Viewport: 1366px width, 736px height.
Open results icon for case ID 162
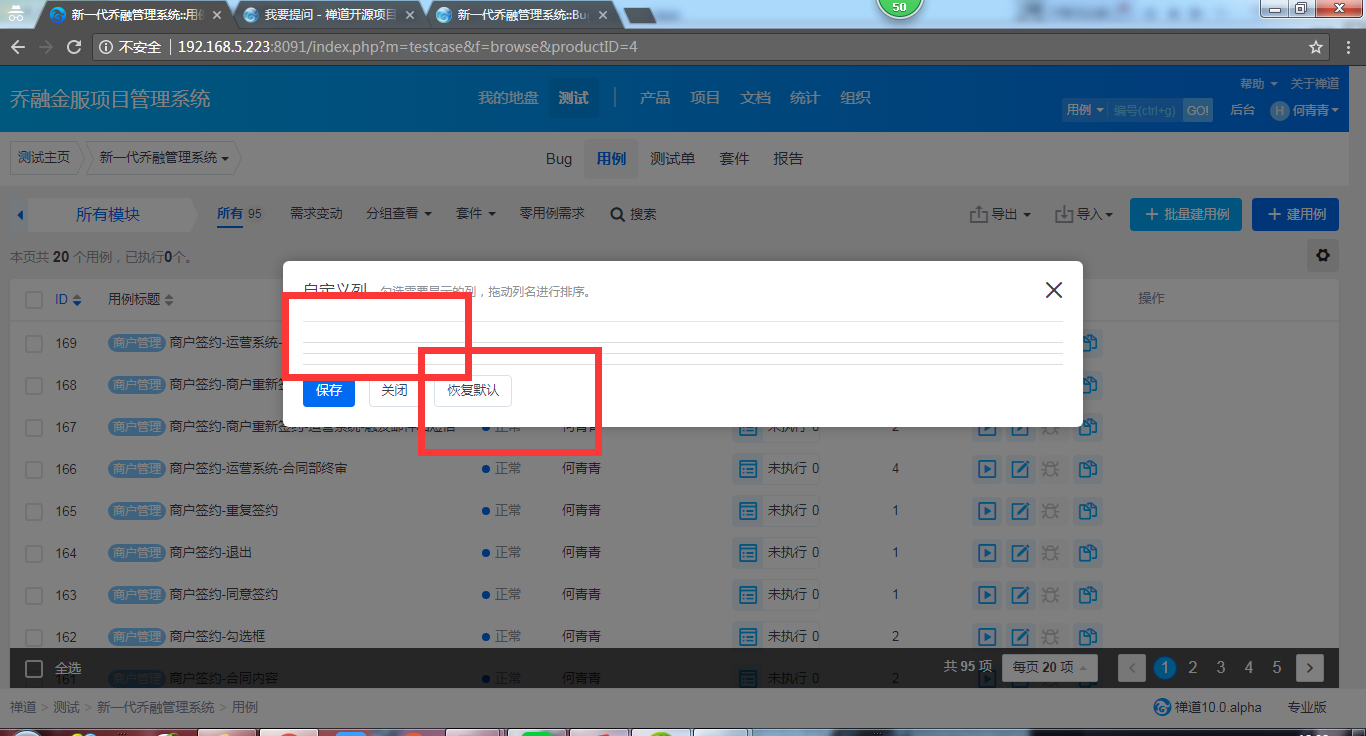click(x=747, y=637)
